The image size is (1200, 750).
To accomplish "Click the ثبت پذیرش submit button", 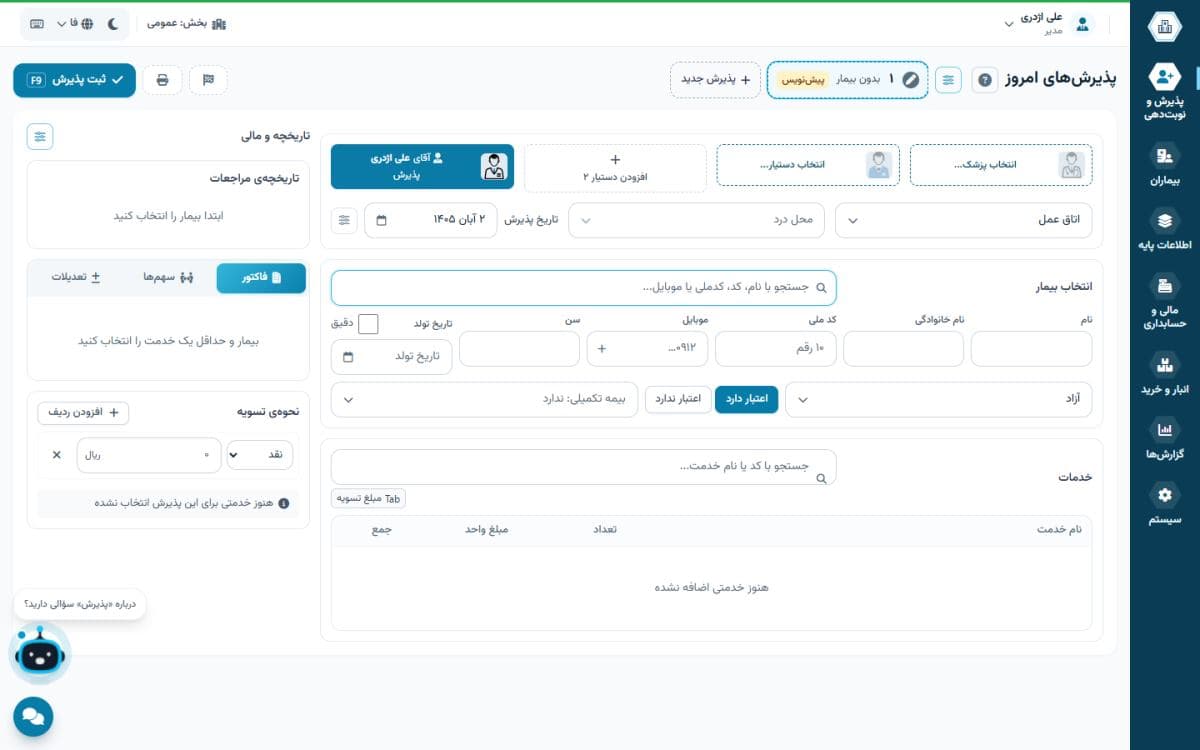I will (74, 80).
